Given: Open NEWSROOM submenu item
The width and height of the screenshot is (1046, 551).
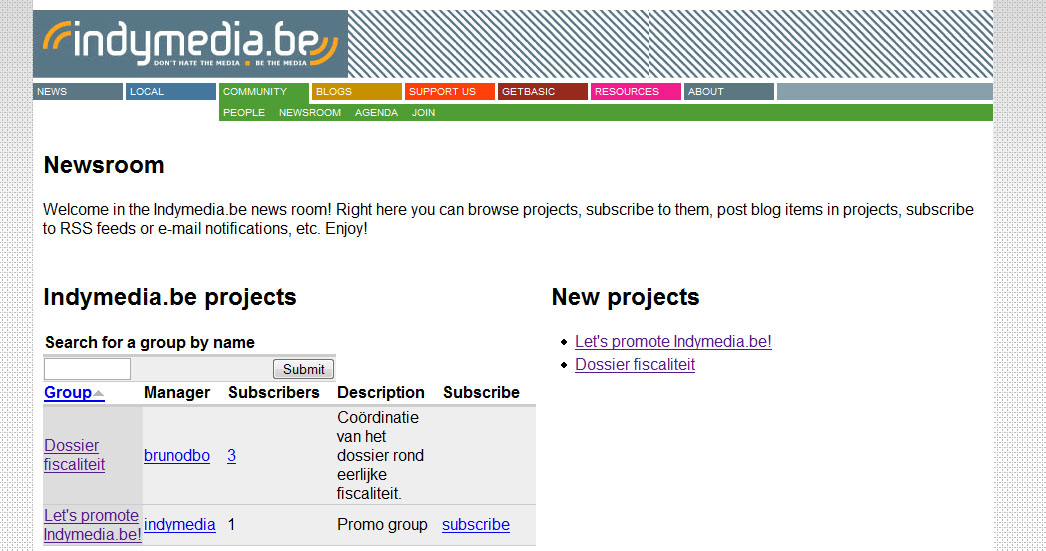Looking at the screenshot, I should tap(310, 112).
